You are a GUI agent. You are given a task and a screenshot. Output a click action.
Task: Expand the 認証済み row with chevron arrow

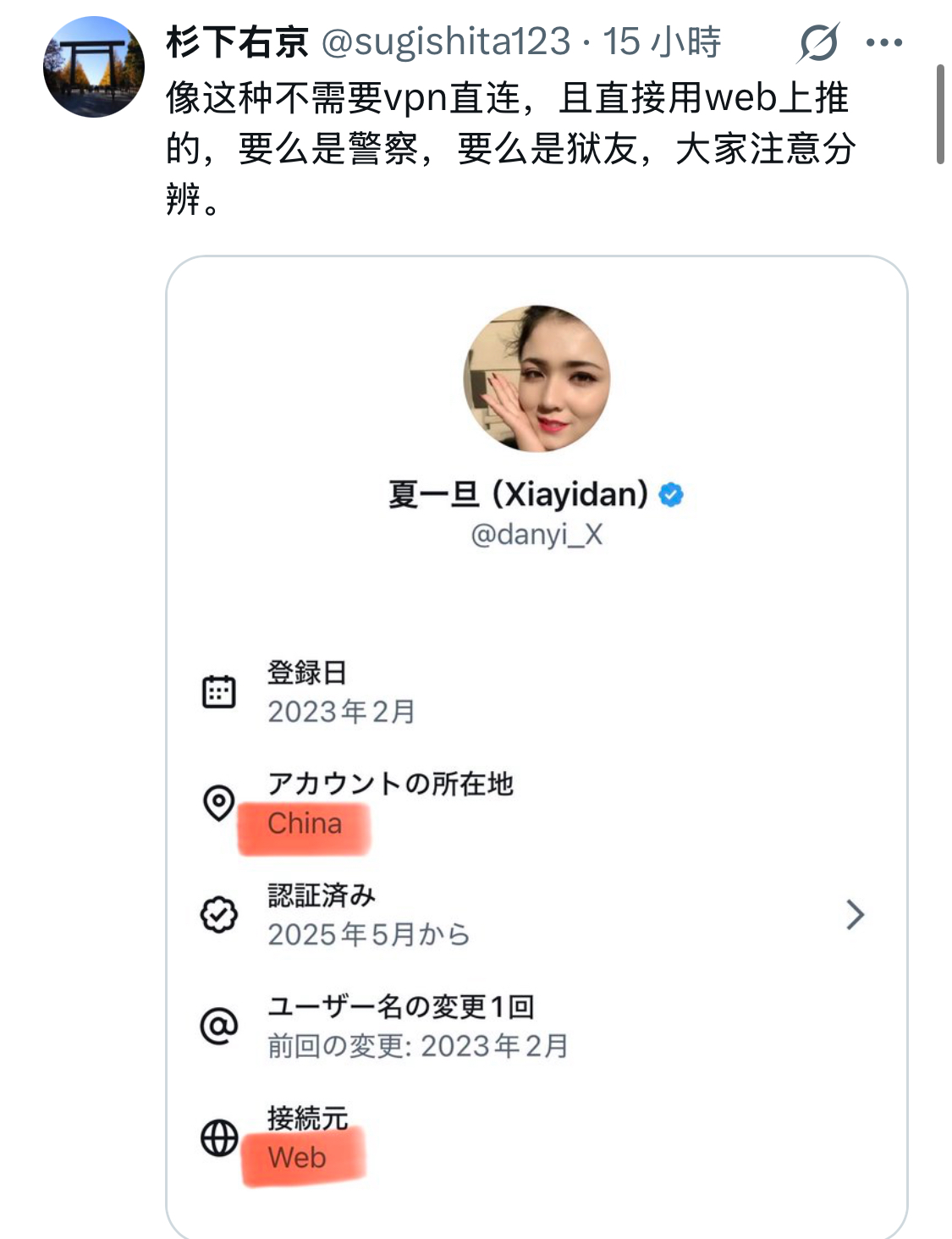[x=855, y=914]
